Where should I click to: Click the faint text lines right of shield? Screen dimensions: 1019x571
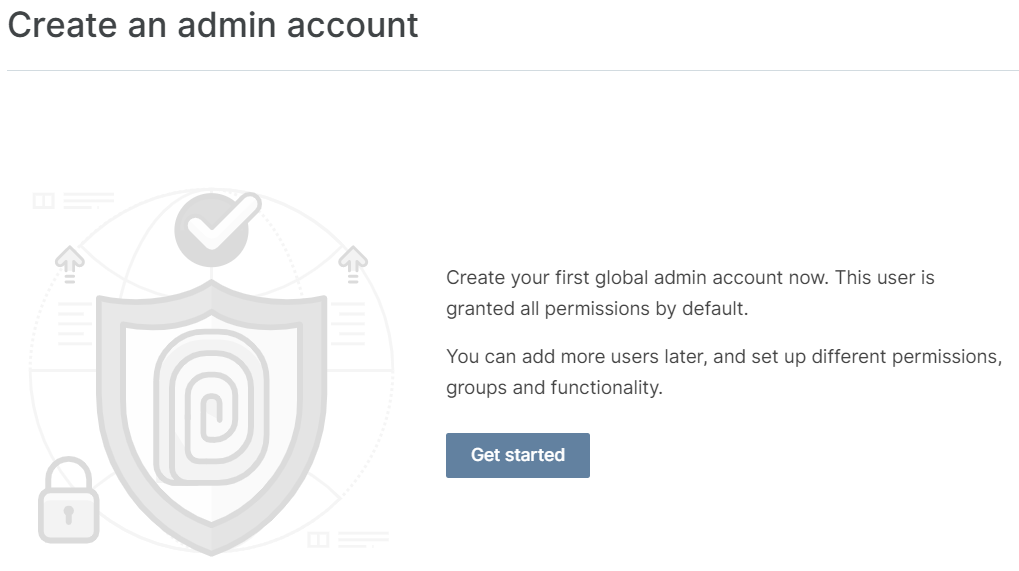tap(348, 323)
